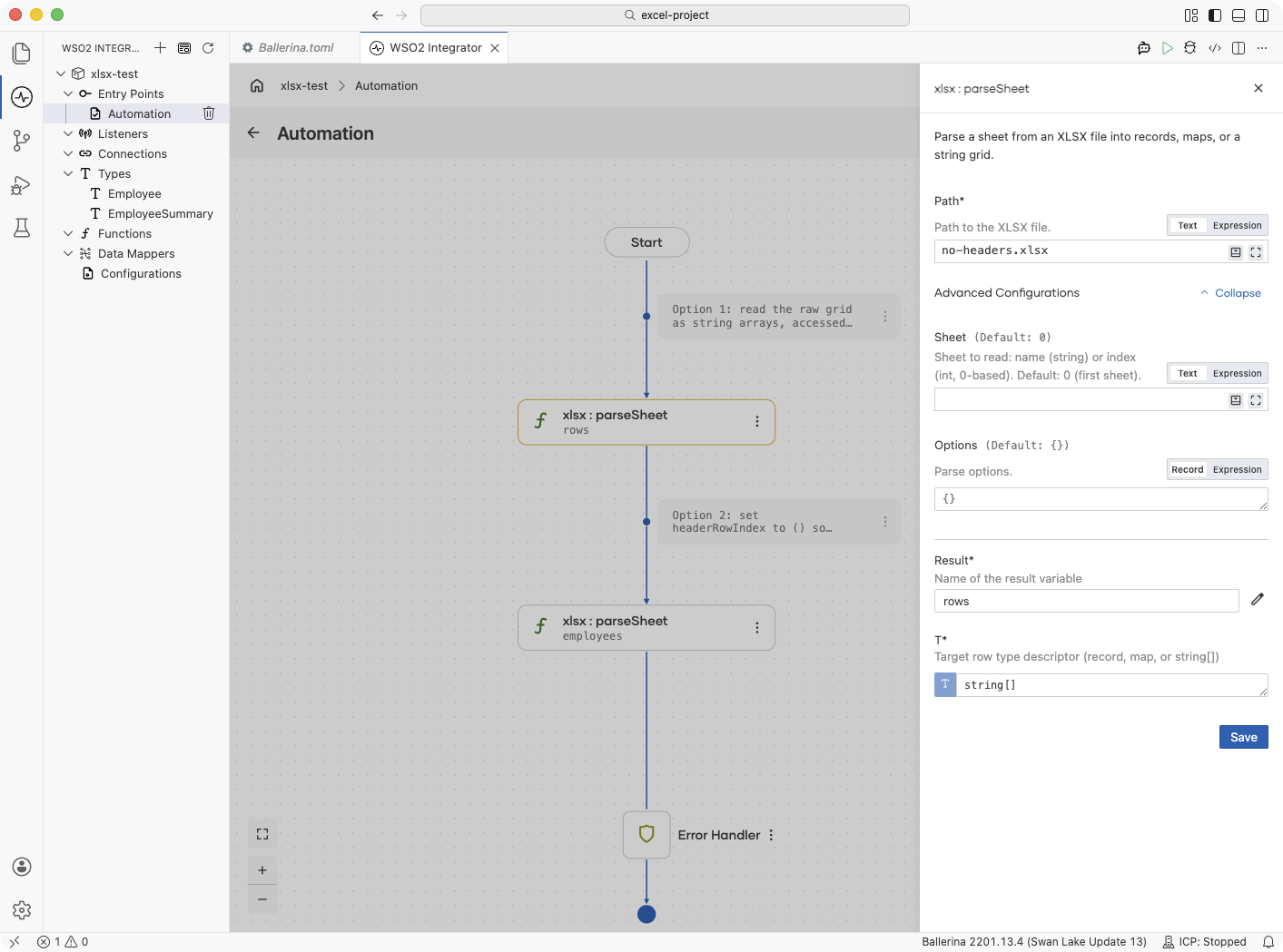Screen dimensions: 1283x952
Task: Switch Sheet field to Text mode
Action: click(1188, 374)
